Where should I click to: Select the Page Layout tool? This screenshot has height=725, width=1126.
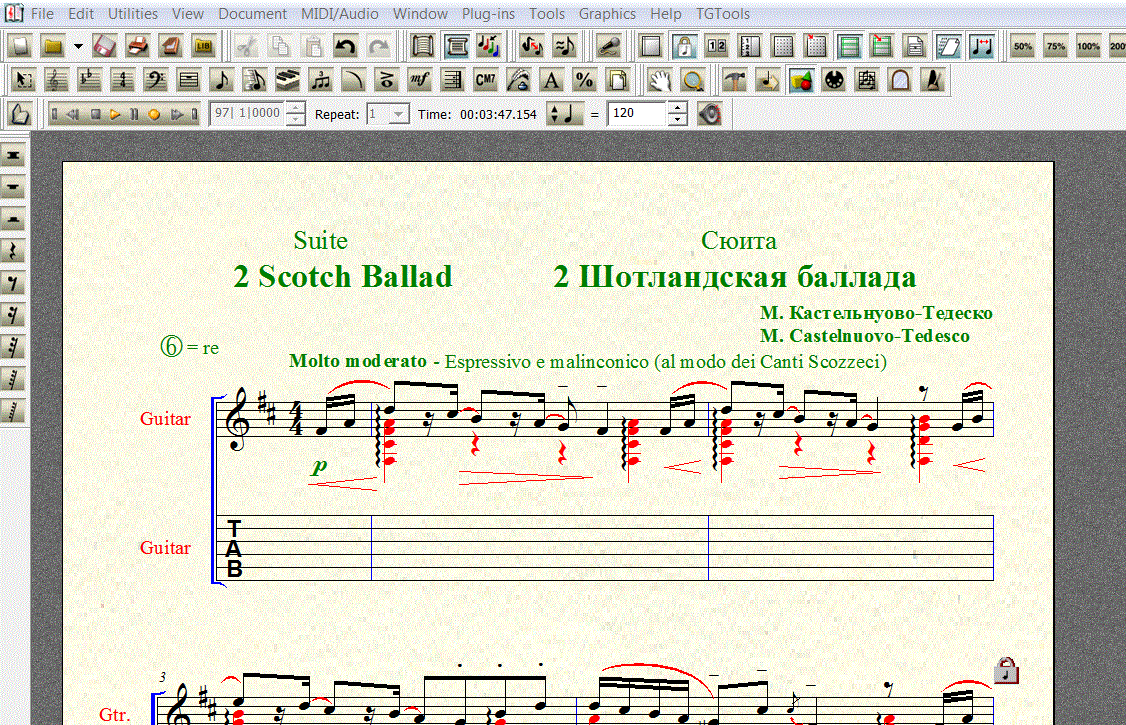[618, 80]
